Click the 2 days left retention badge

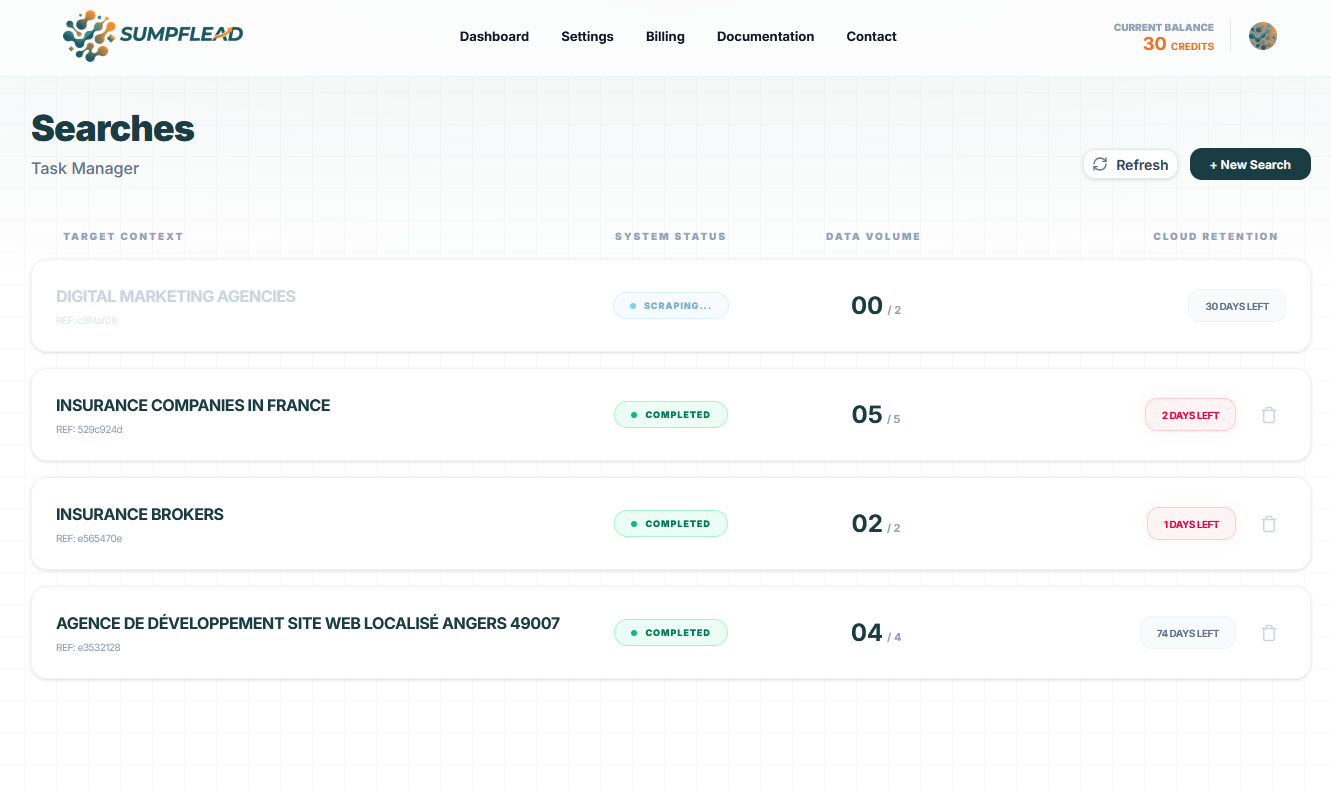point(1190,415)
